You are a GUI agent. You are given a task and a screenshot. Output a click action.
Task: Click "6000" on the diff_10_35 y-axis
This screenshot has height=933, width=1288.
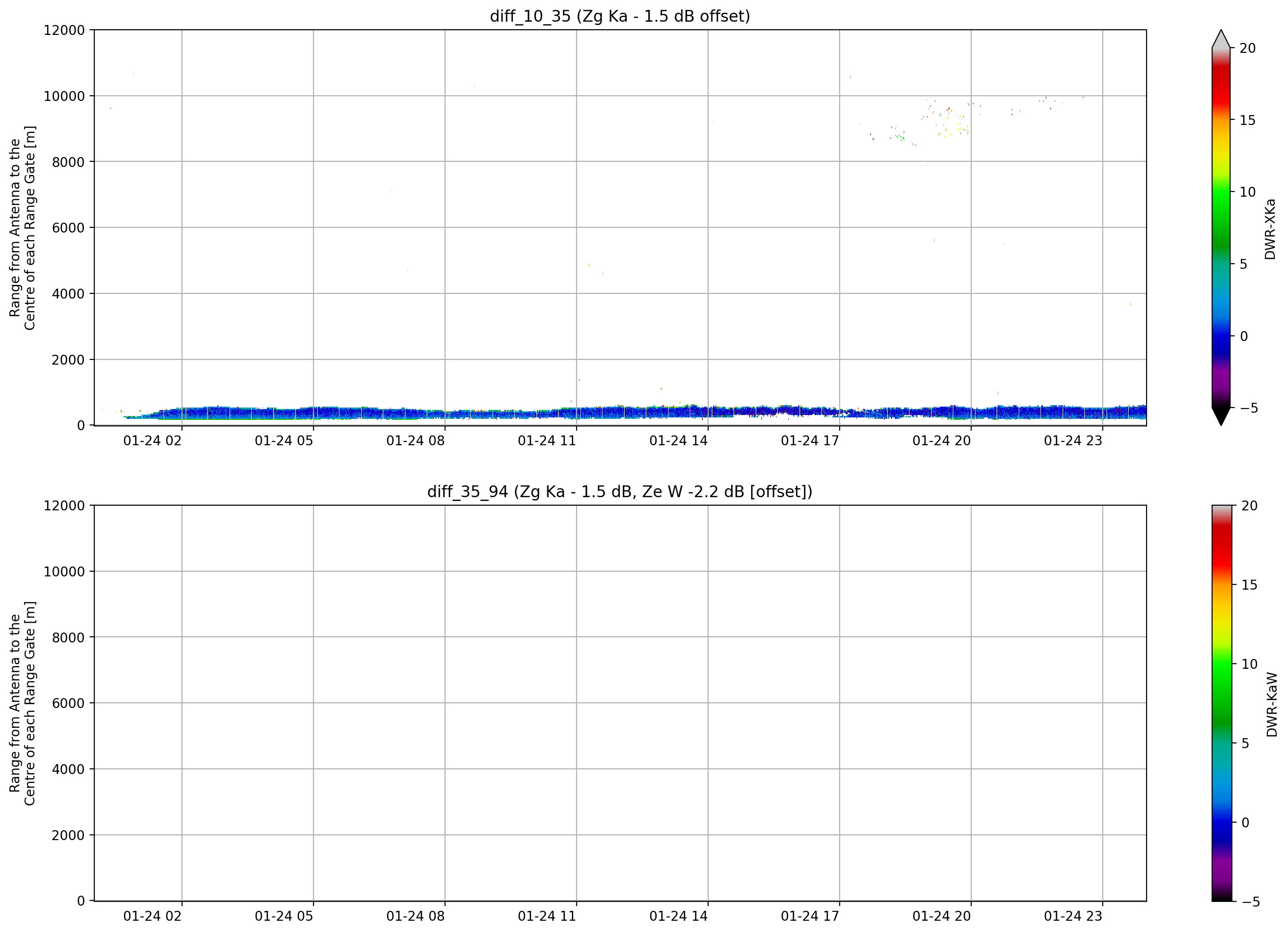pos(68,228)
